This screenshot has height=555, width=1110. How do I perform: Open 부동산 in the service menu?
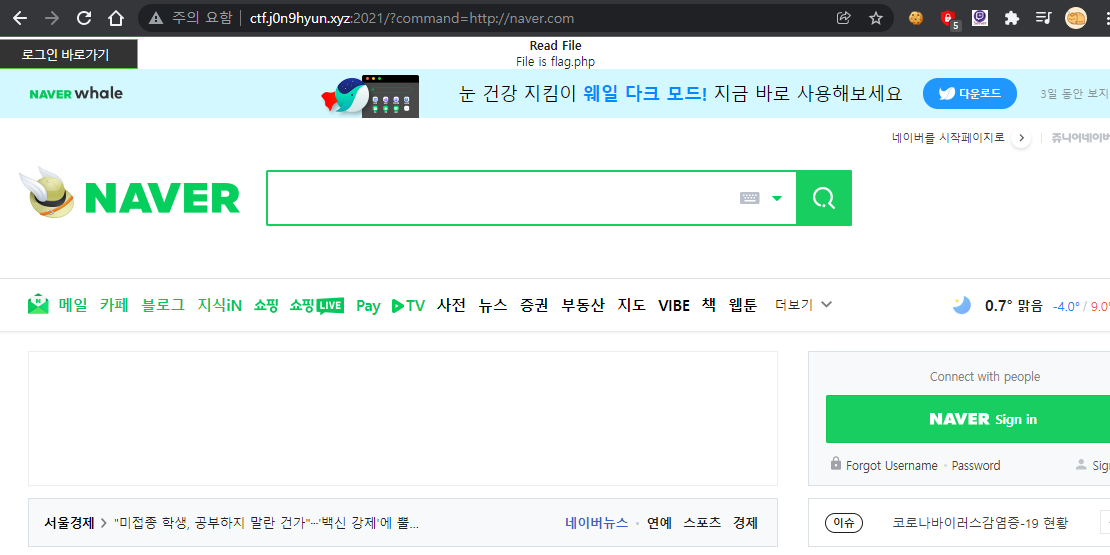point(583,305)
